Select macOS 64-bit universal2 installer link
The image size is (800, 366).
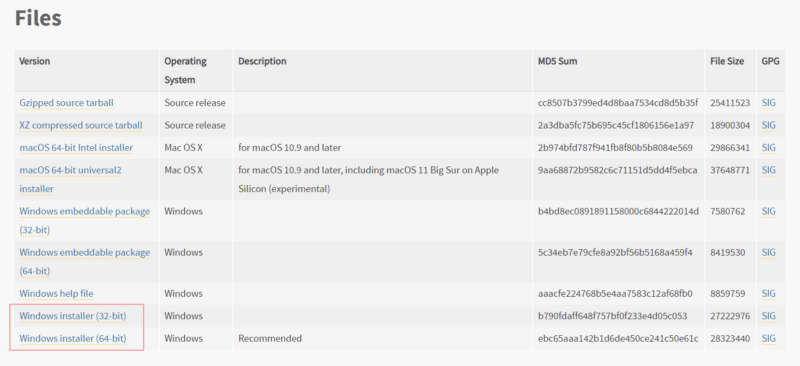[70, 179]
